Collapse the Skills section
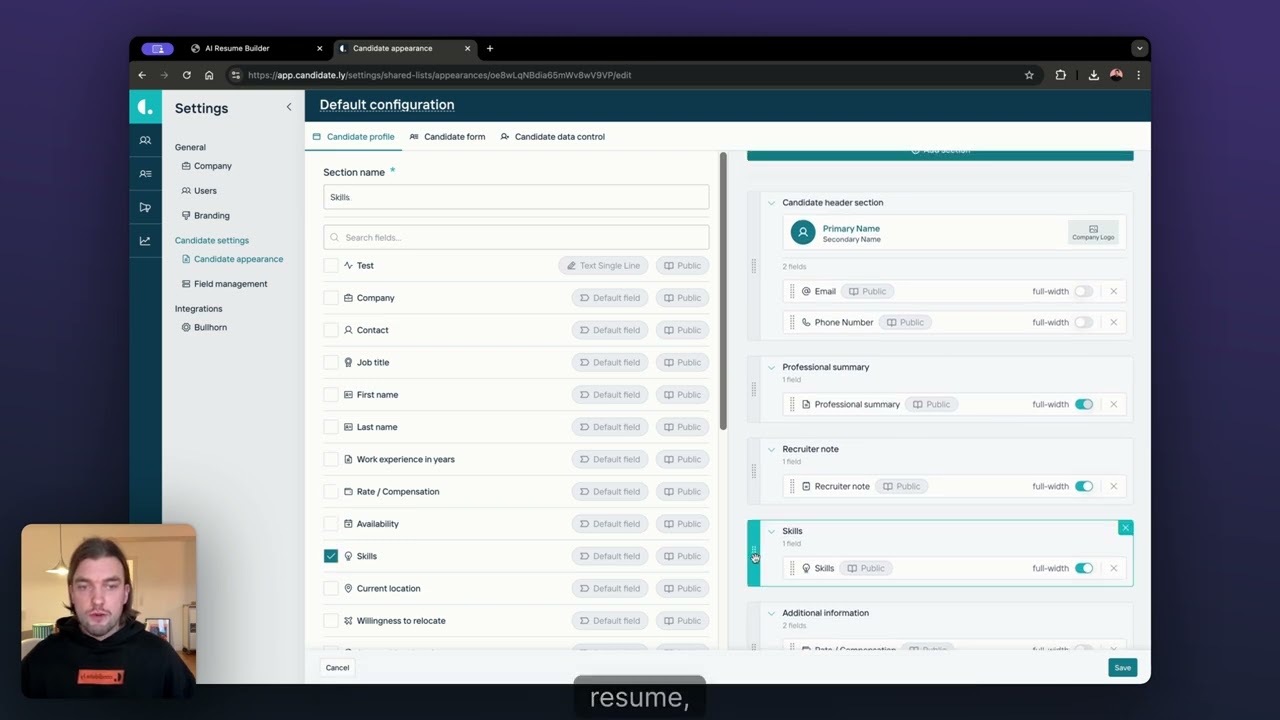 [x=771, y=531]
